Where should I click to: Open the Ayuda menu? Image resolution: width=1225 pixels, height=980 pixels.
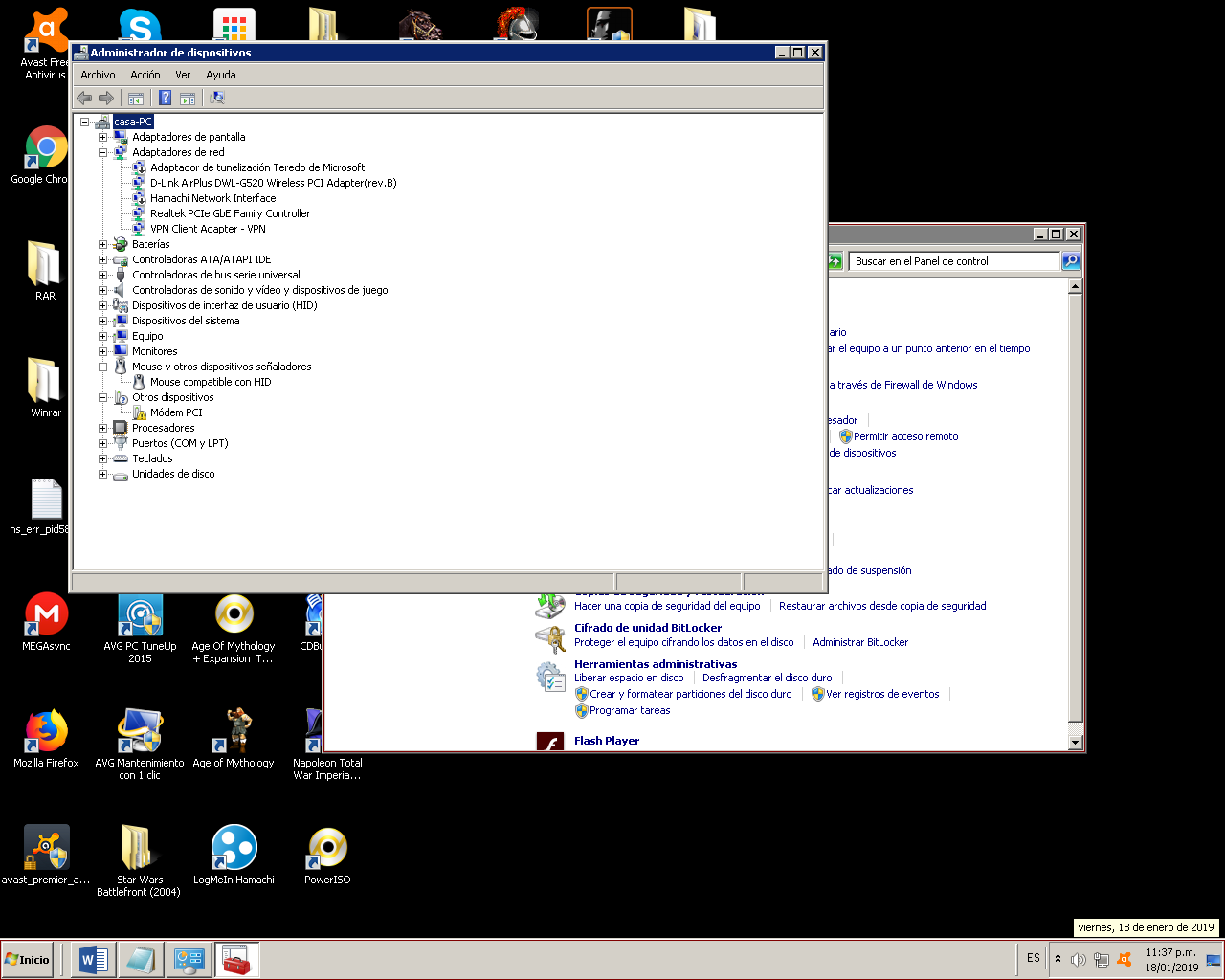click(x=221, y=75)
